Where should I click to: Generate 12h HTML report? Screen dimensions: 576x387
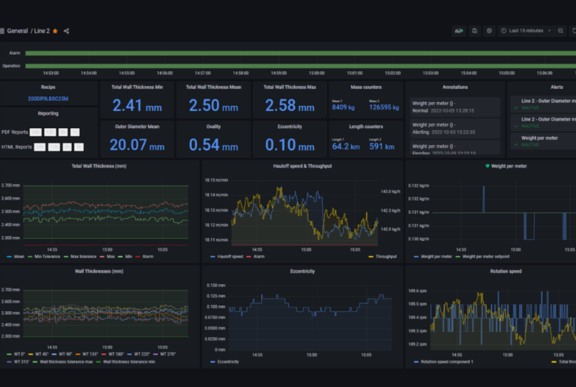[54, 147]
